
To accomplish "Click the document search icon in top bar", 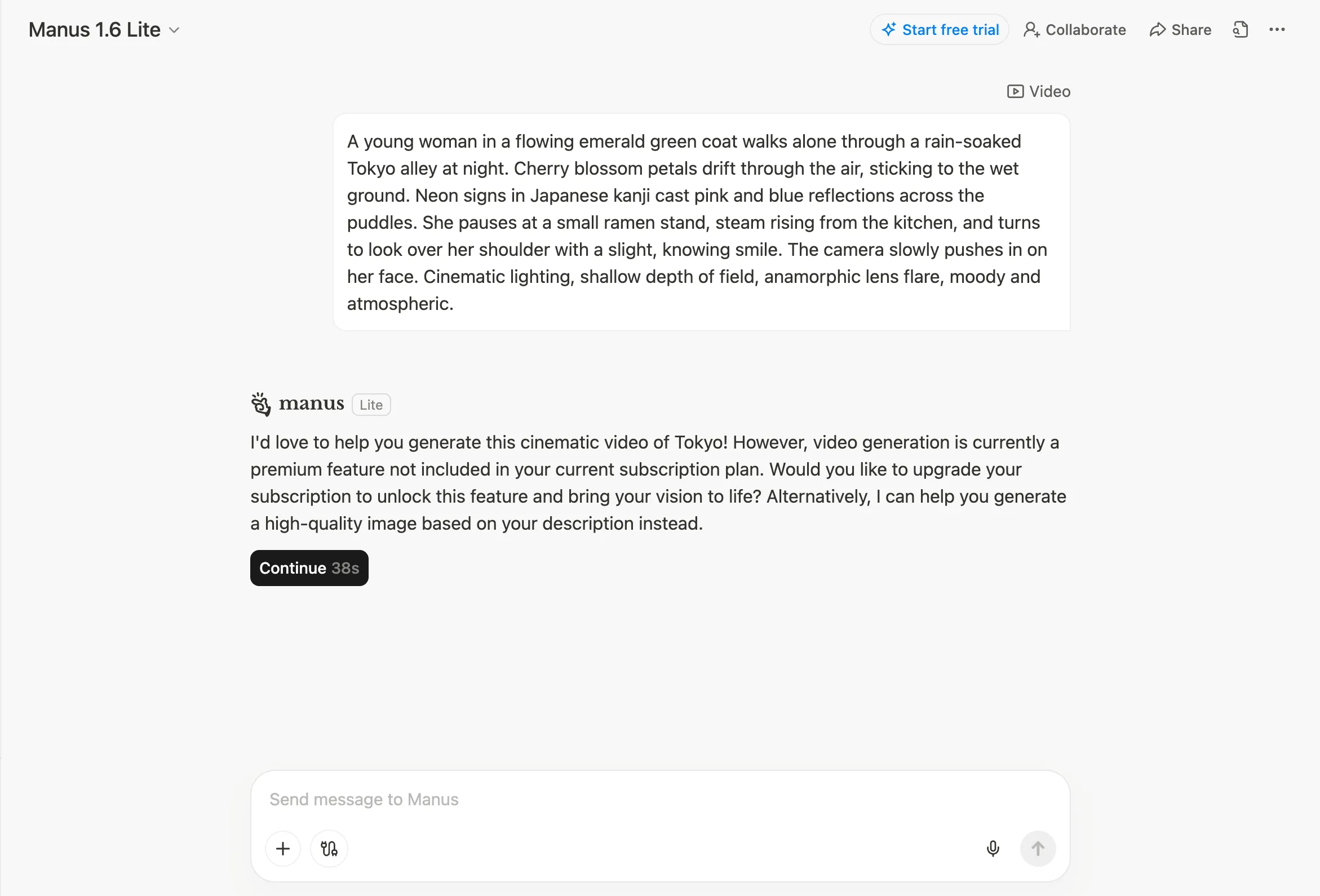I will coord(1241,29).
